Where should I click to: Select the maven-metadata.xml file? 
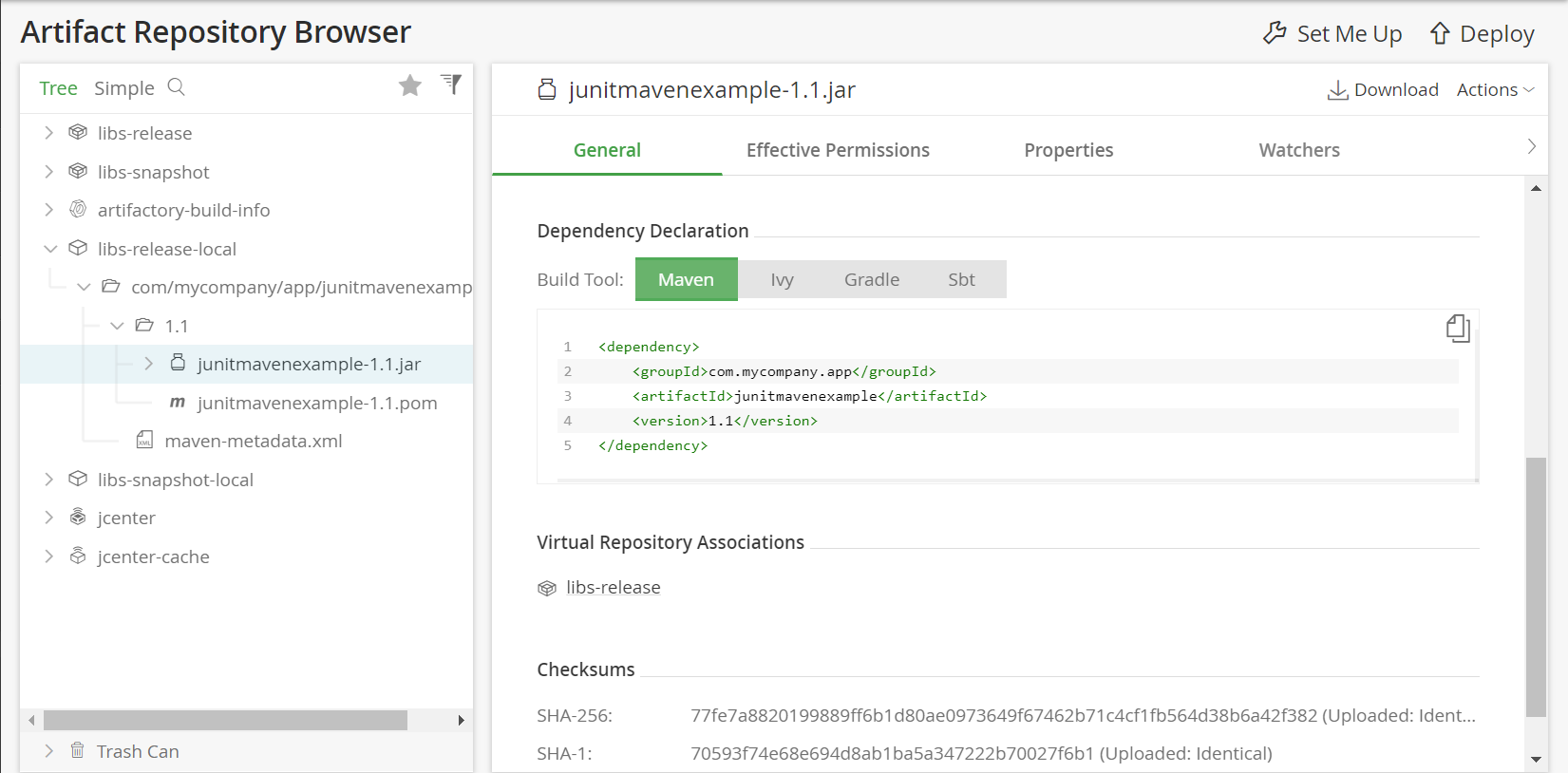tap(253, 442)
